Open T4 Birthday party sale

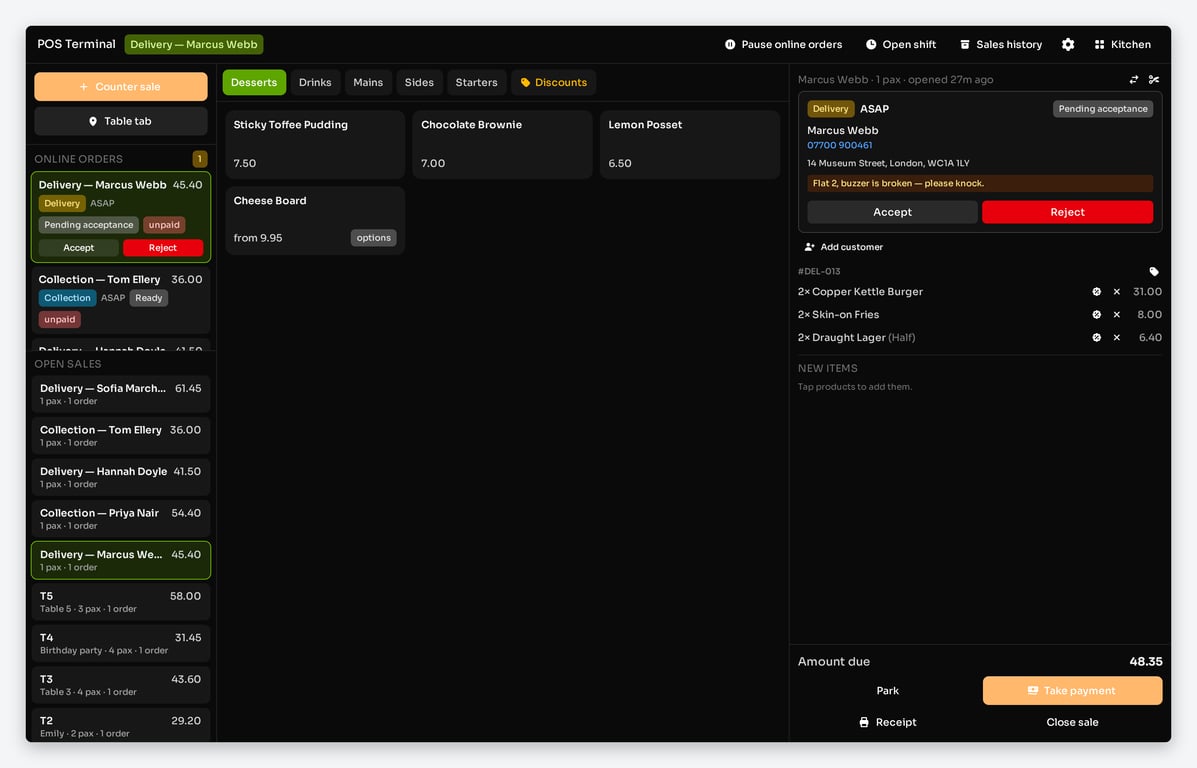point(121,644)
